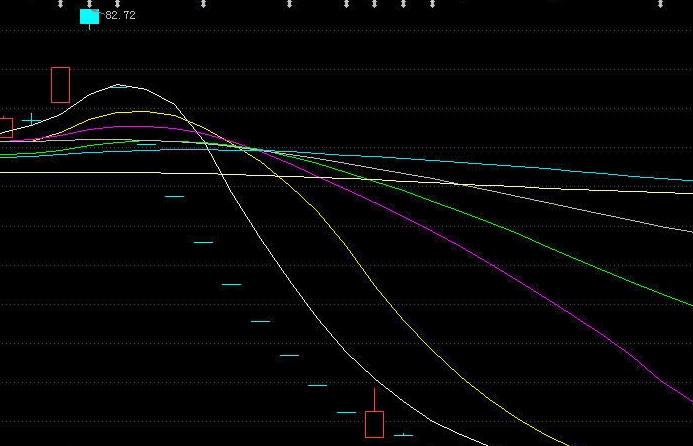
Task: Click the cyan bar just left of bottom red candlestick
Action: click(x=346, y=412)
